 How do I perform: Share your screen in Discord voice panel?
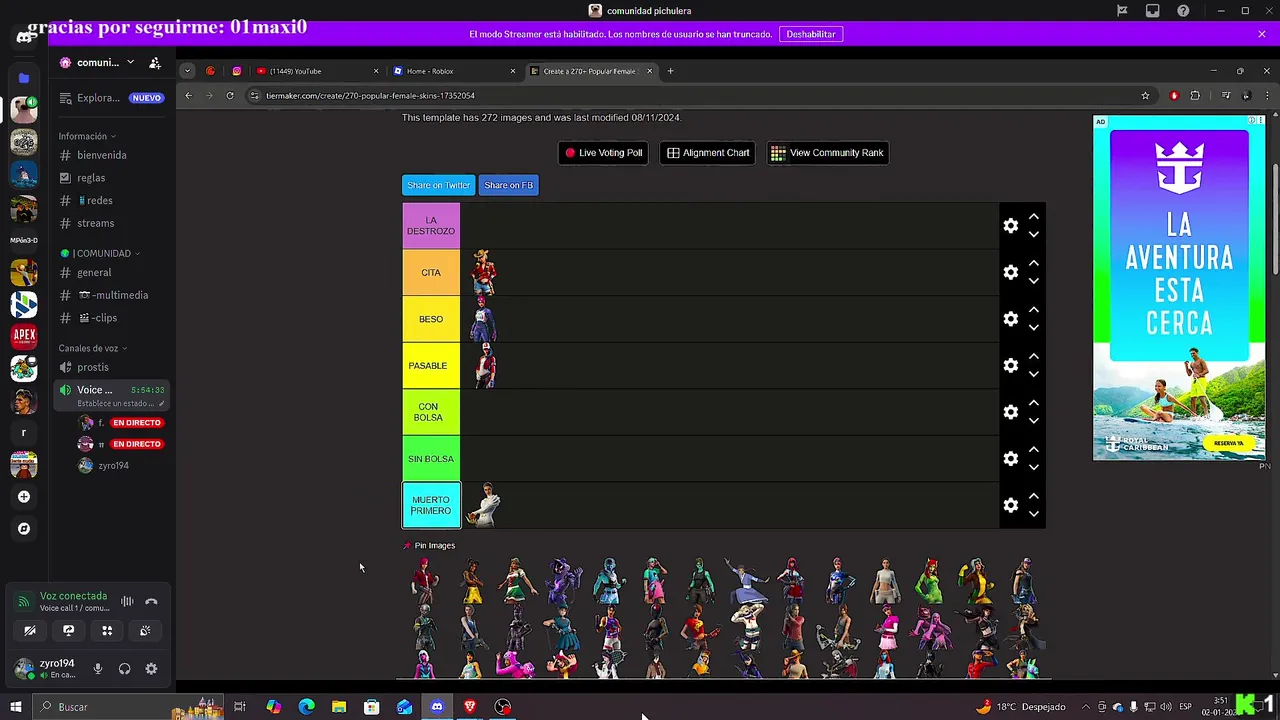68,630
